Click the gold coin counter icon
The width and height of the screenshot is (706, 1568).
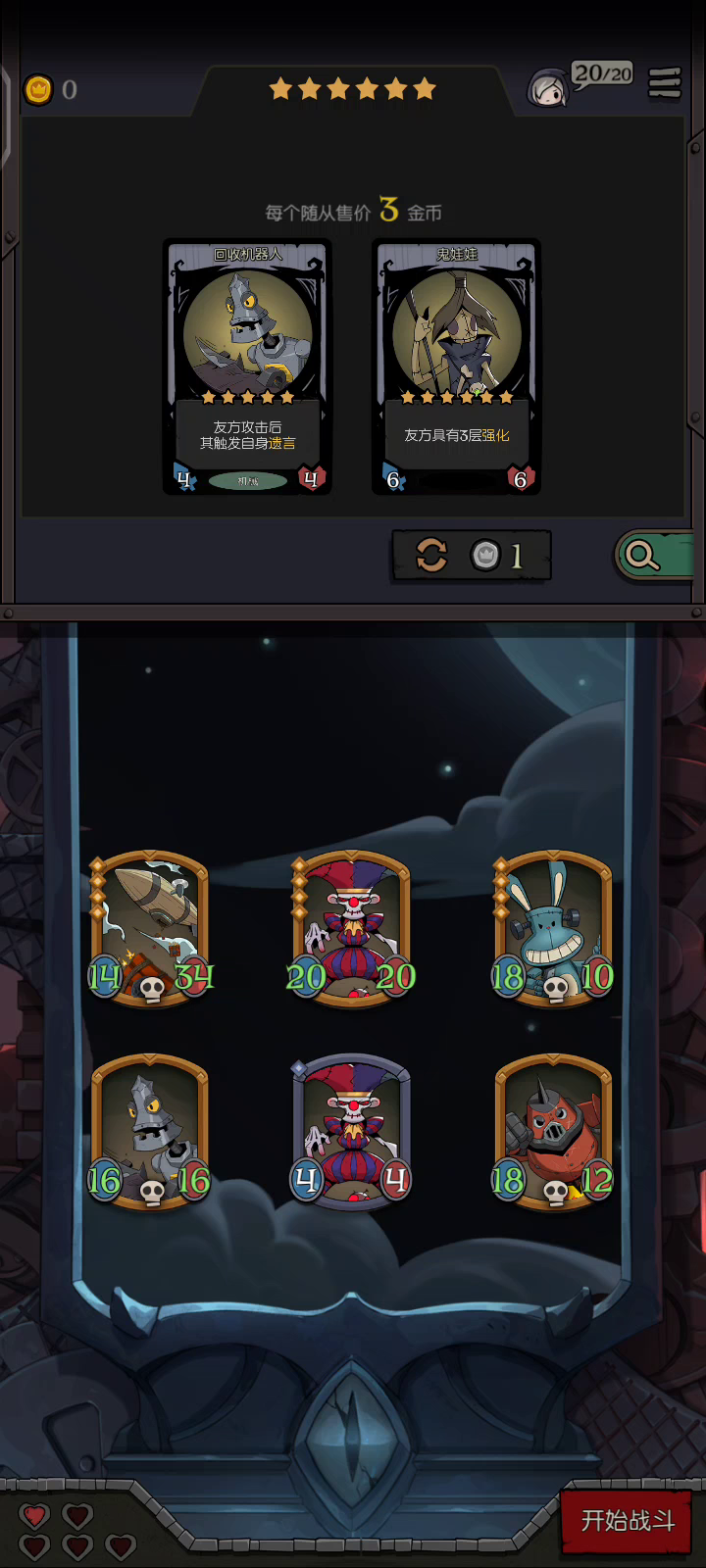pos(37,90)
